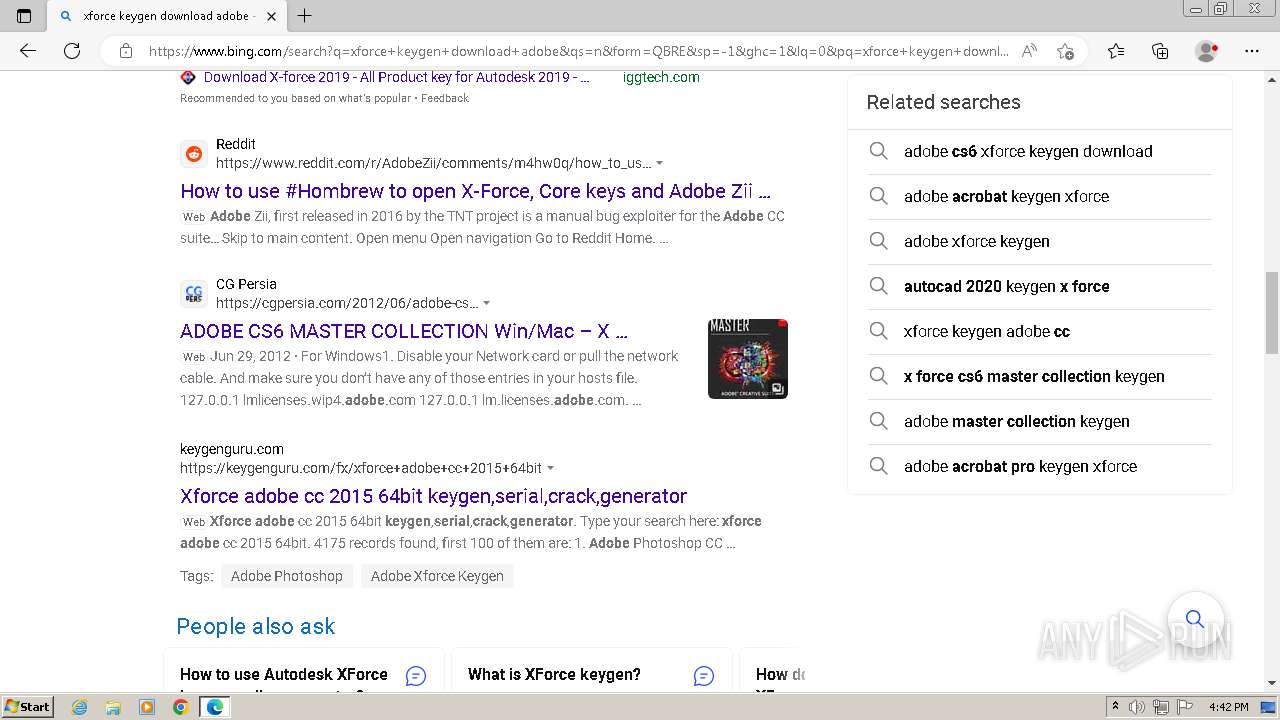This screenshot has width=1280, height=720.
Task: Open the browser profile avatar
Action: [x=1206, y=51]
